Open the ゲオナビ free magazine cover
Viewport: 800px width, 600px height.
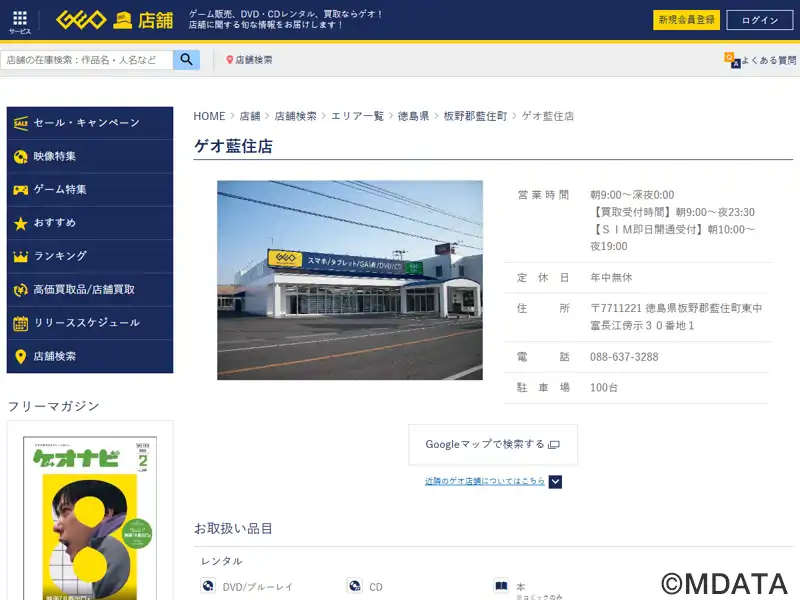pyautogui.click(x=90, y=518)
